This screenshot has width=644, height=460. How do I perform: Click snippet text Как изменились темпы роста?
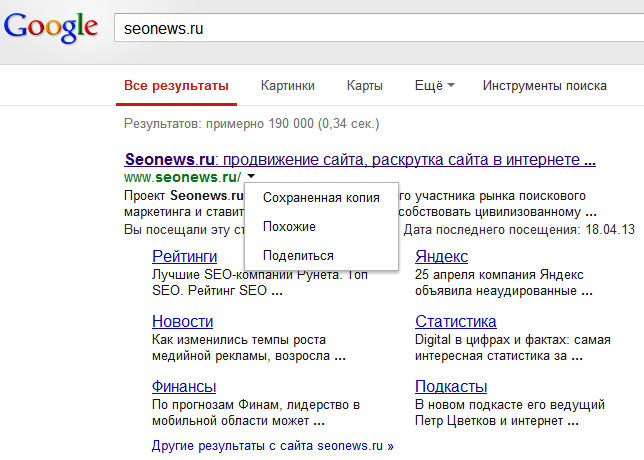(239, 340)
